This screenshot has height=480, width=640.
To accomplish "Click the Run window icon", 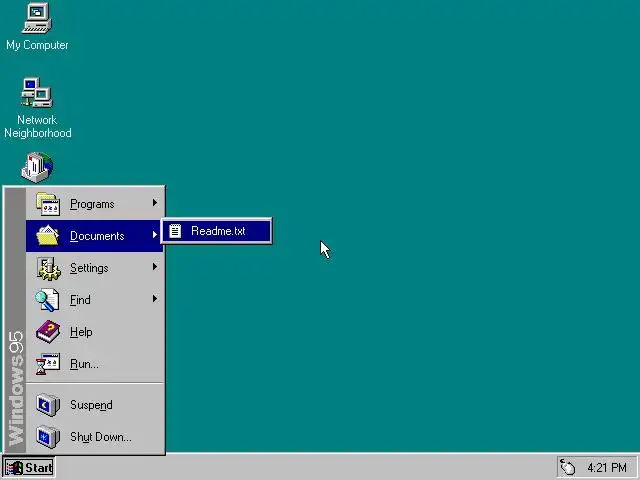I will coord(47,364).
